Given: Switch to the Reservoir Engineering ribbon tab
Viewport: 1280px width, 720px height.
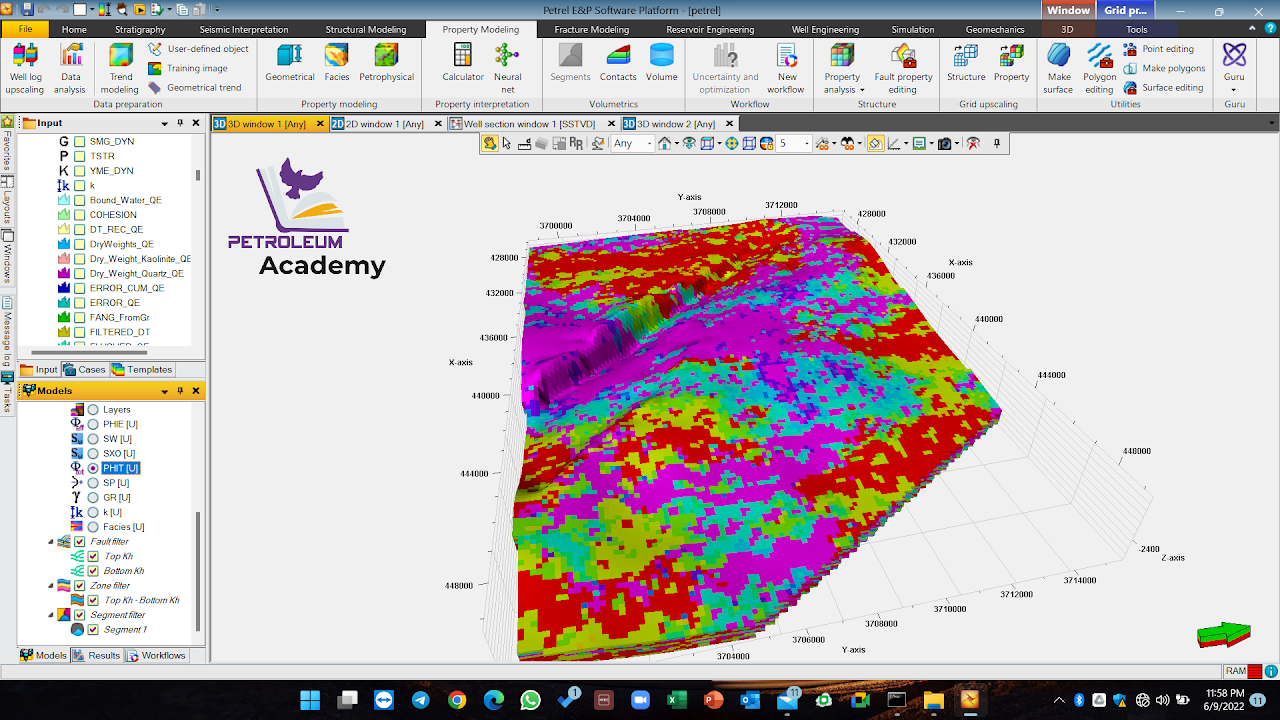Looking at the screenshot, I should [x=709, y=30].
